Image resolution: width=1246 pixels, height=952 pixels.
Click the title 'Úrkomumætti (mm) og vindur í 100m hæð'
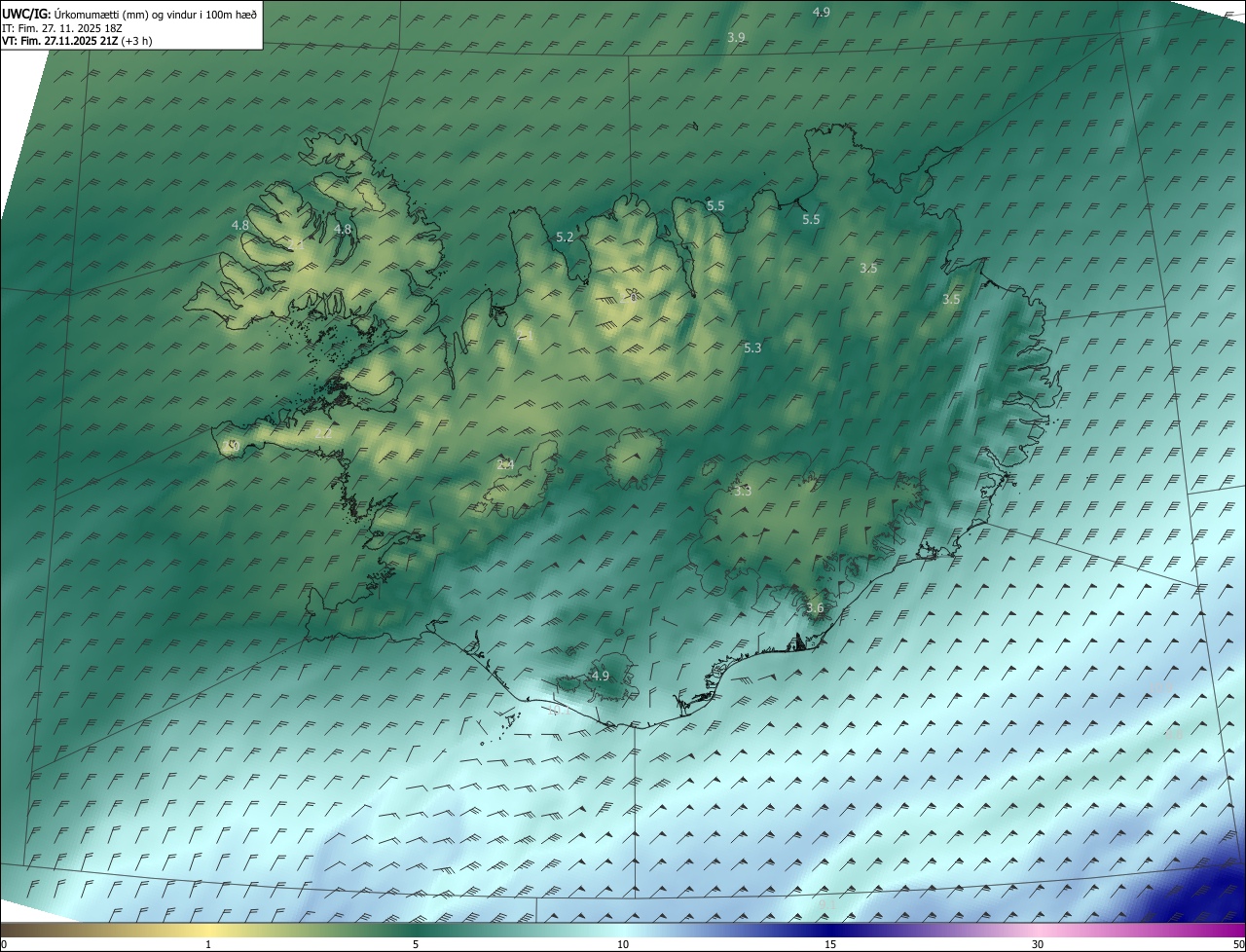(156, 13)
